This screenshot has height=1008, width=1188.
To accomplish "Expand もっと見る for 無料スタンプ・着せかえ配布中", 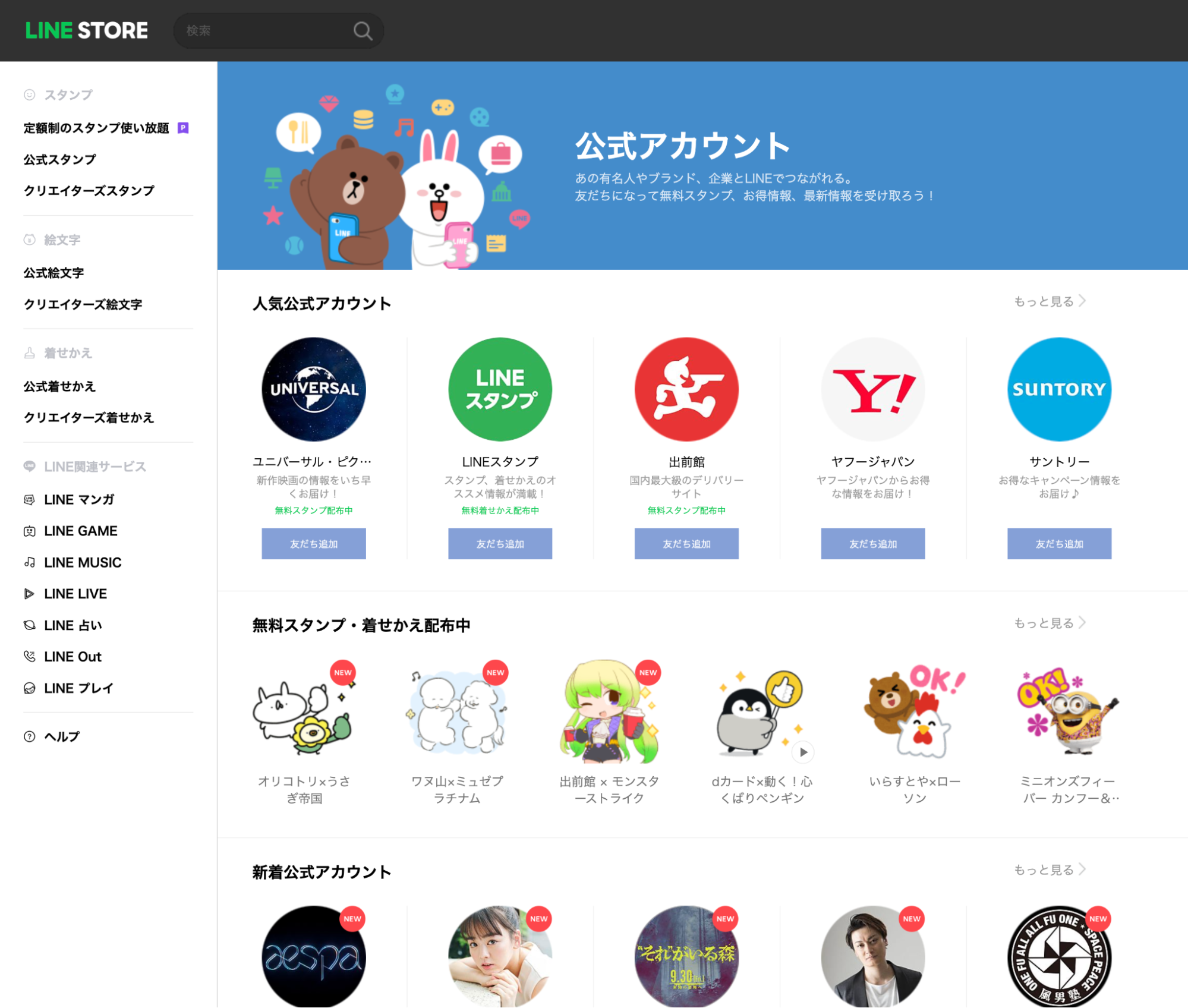I will (1049, 623).
